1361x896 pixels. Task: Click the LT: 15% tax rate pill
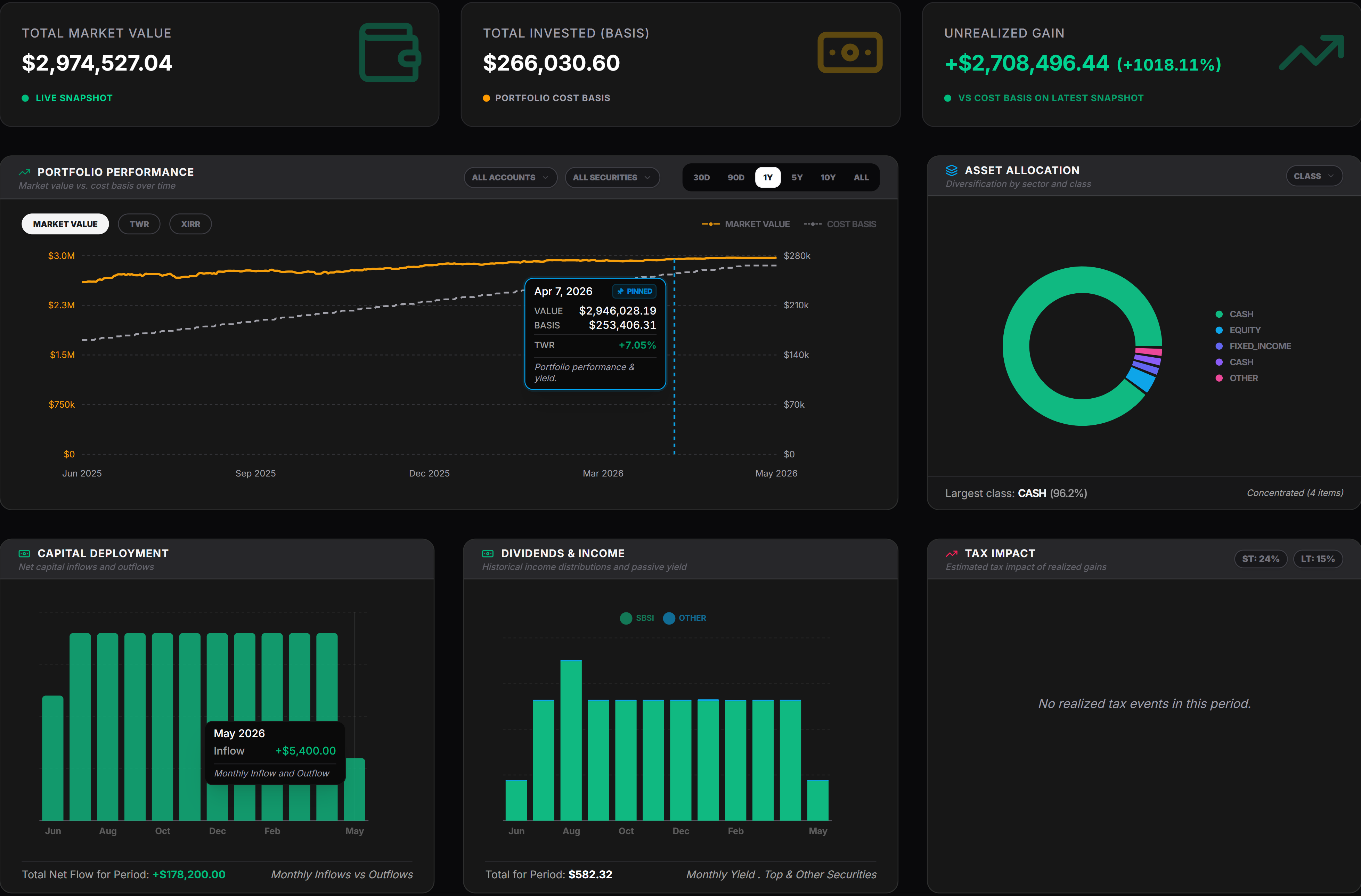click(1318, 559)
